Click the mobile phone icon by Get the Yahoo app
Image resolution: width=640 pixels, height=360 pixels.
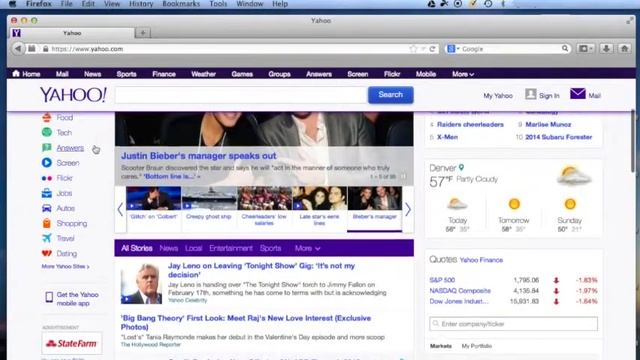(x=49, y=297)
